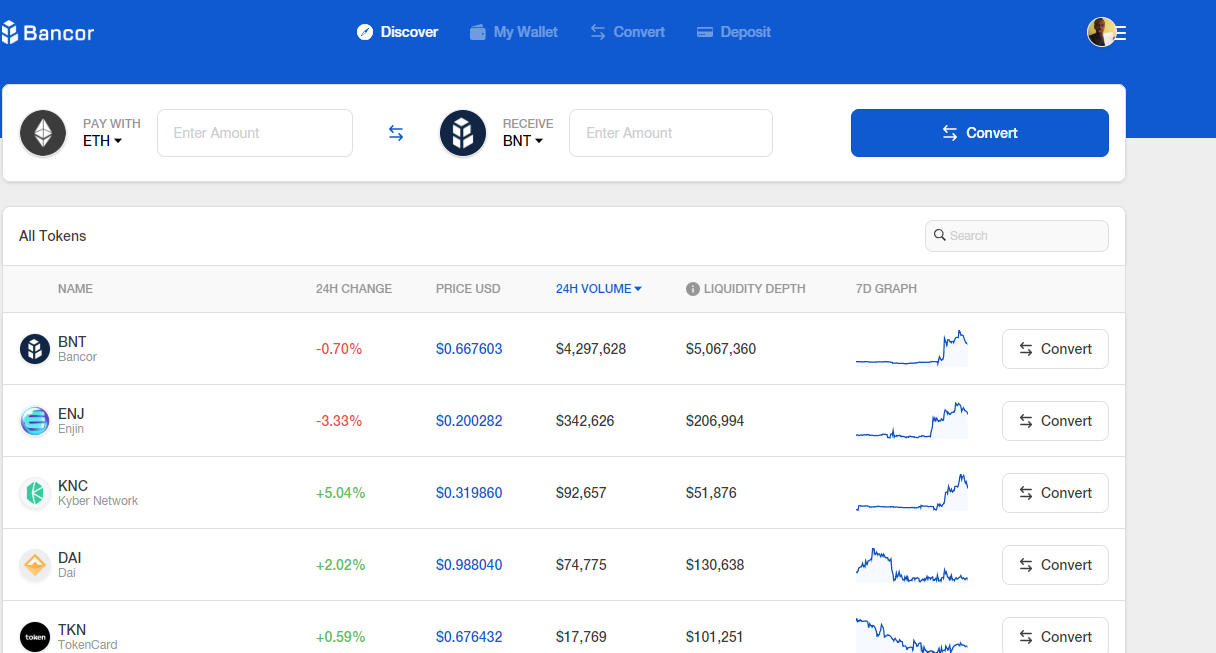
Task: Expand the Pay With ETH dropdown
Action: click(103, 141)
